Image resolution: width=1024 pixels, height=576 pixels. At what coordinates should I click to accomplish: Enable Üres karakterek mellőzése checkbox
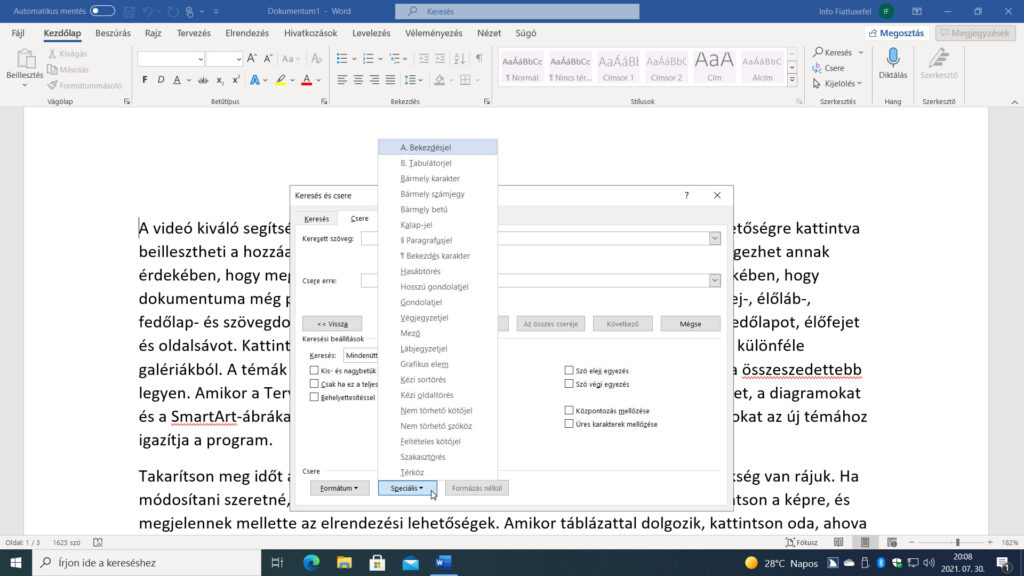click(569, 424)
